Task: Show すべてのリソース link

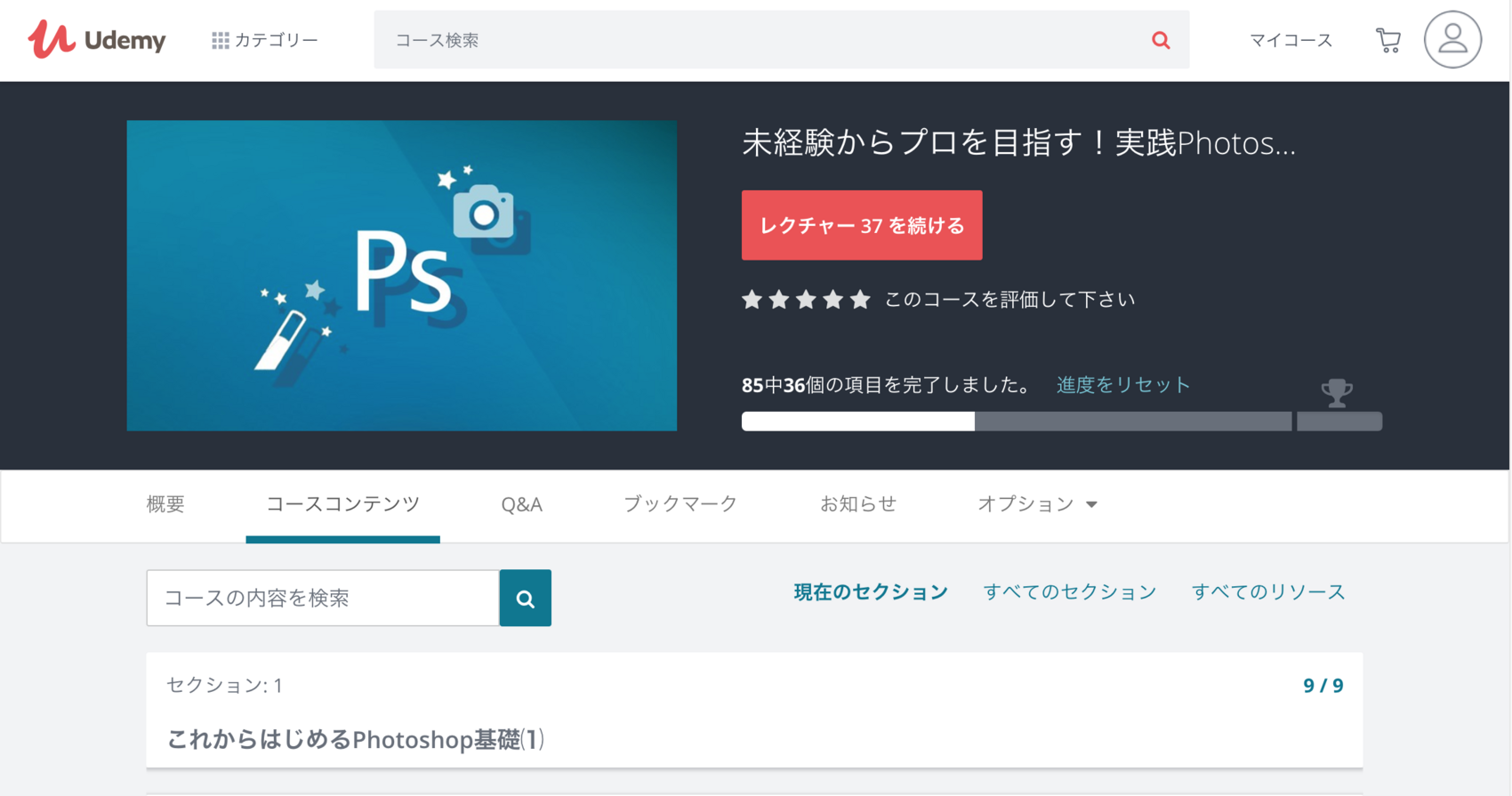Action: click(x=1268, y=592)
